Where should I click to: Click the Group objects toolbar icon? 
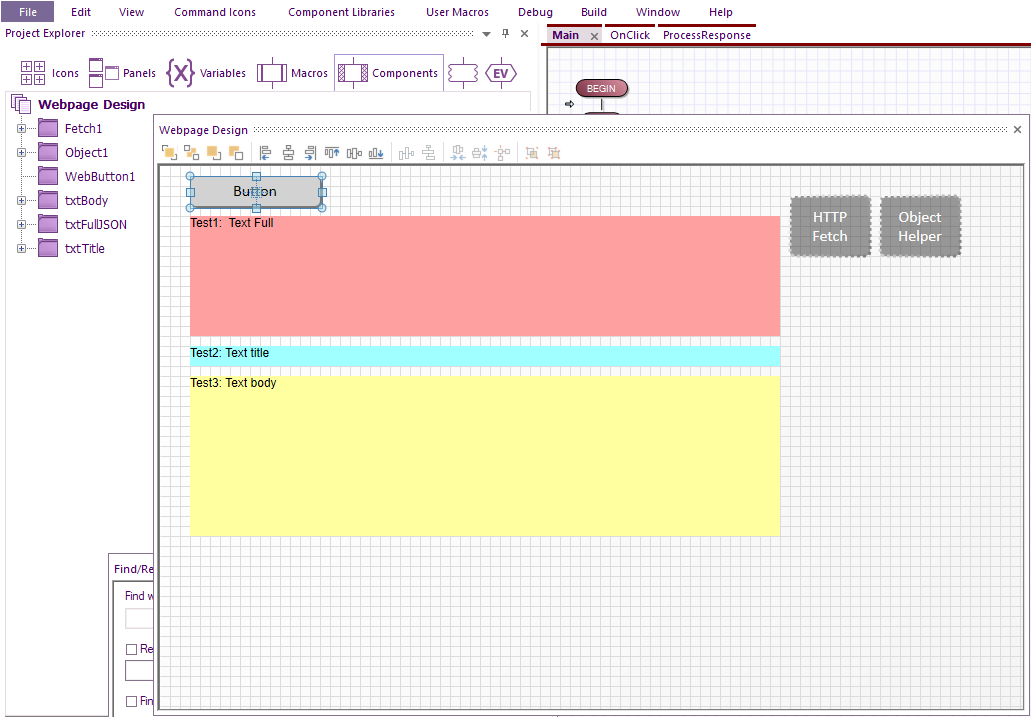[532, 153]
